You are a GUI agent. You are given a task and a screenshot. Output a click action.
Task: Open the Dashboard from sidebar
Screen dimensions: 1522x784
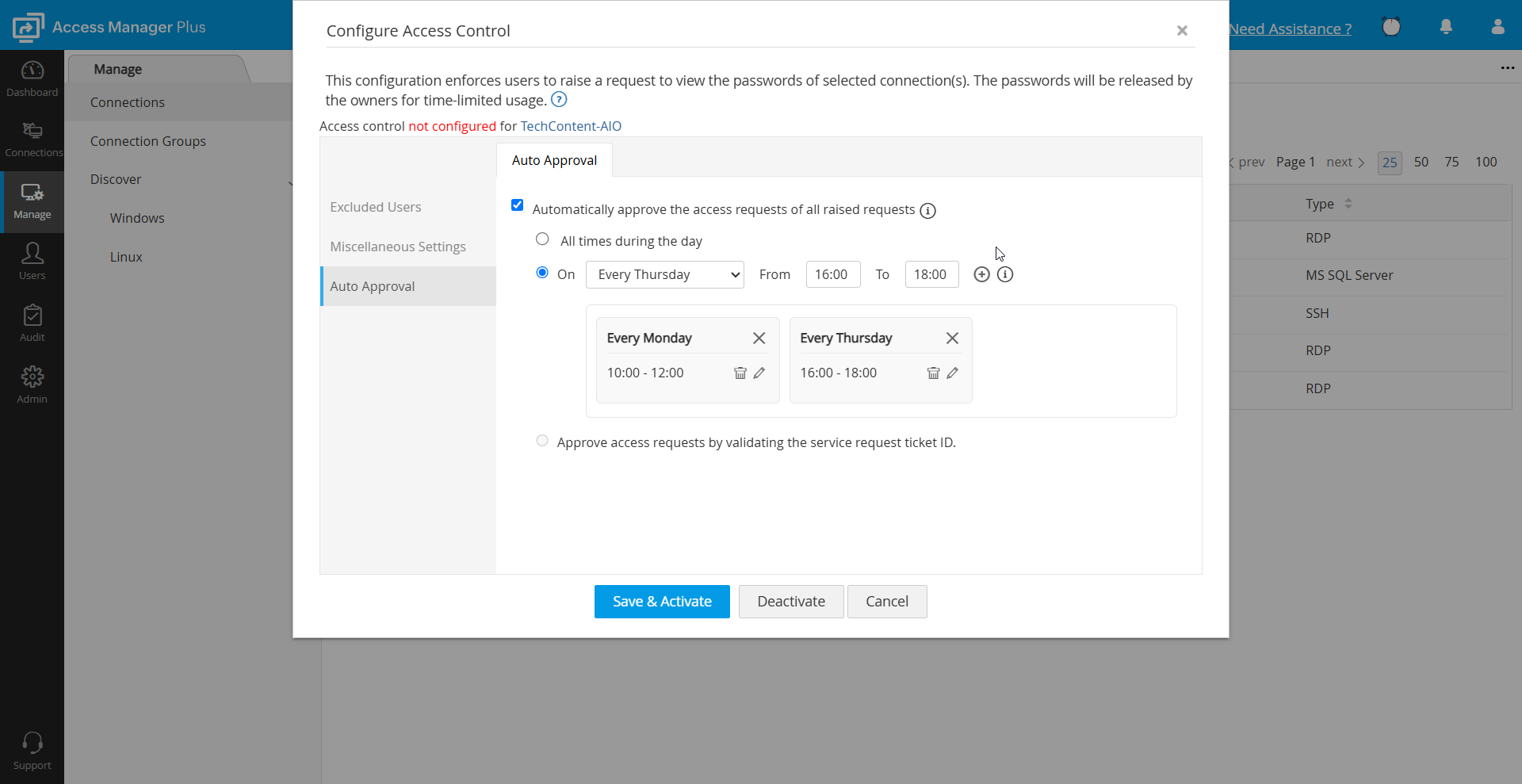32,78
